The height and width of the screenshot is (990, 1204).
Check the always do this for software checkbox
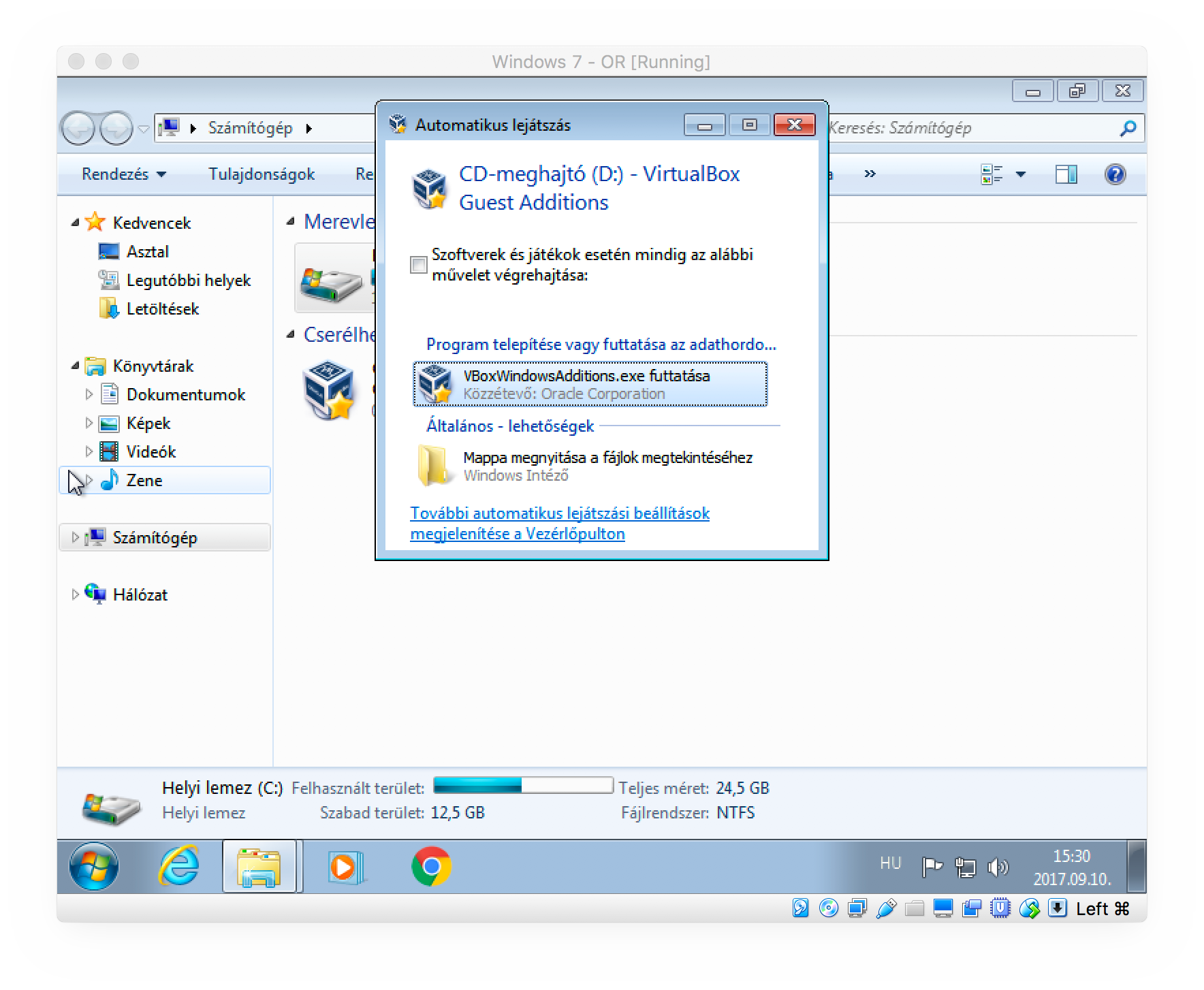tap(419, 264)
